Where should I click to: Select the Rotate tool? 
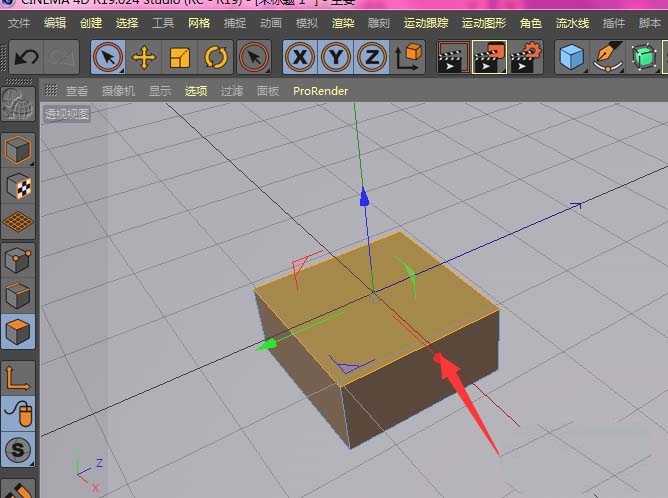click(215, 57)
